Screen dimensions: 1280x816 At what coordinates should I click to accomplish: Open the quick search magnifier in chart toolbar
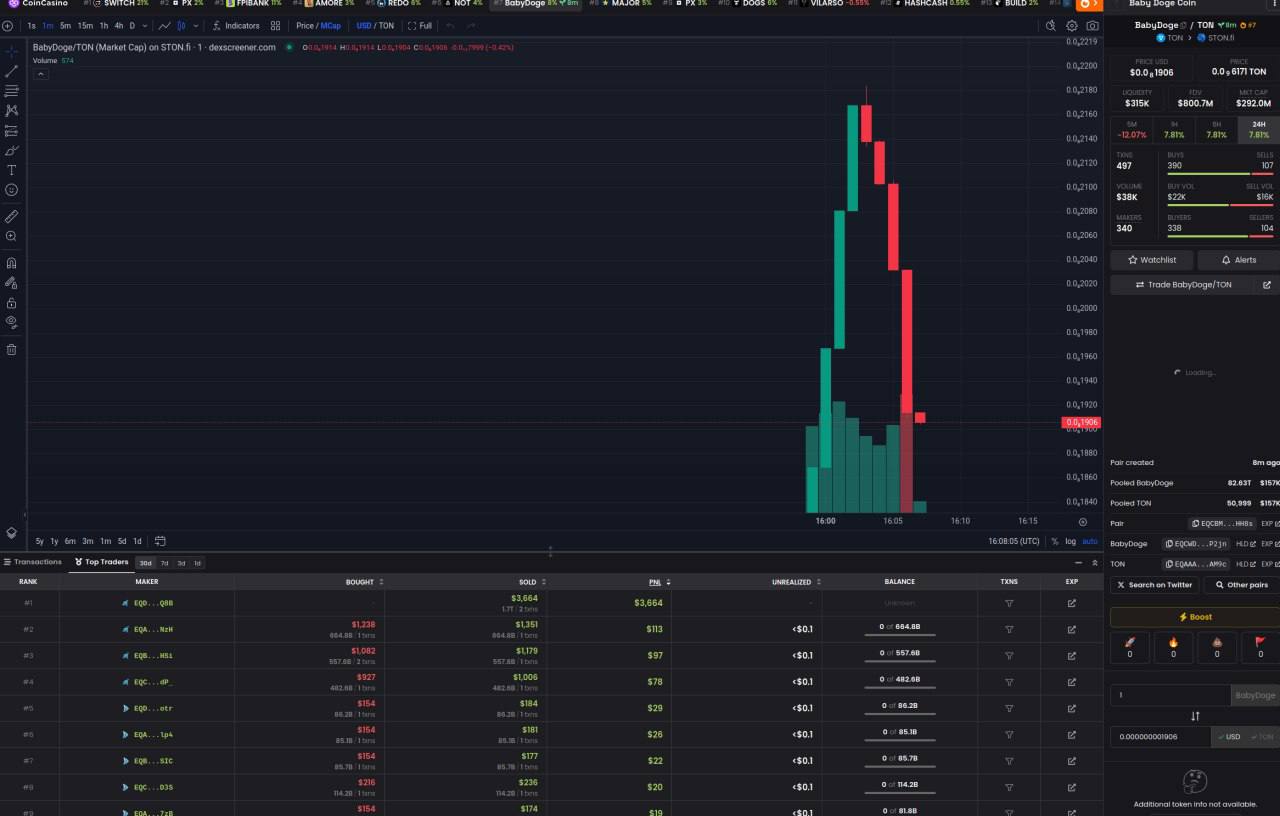coord(1050,26)
